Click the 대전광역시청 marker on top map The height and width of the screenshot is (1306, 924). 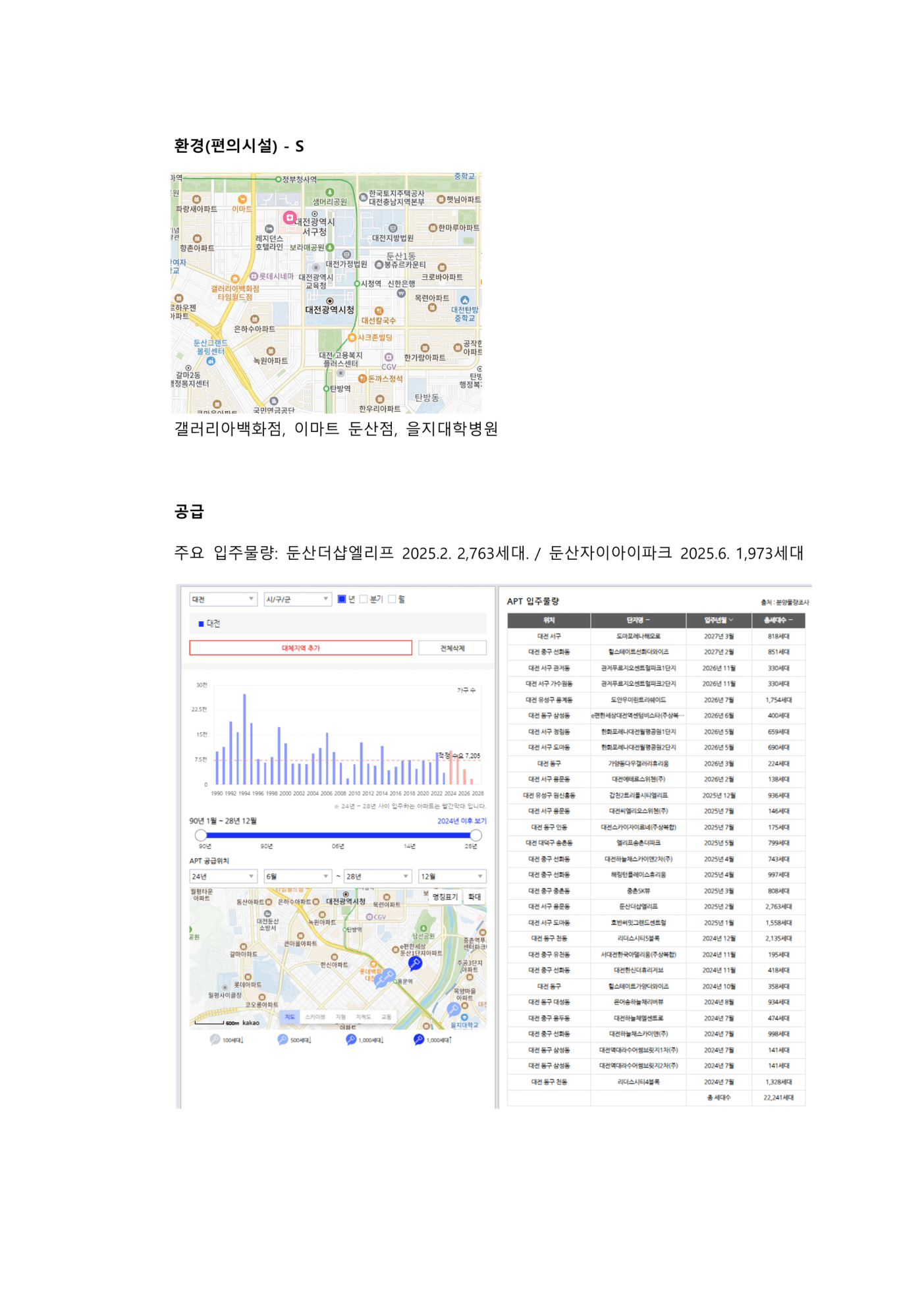pos(330,301)
